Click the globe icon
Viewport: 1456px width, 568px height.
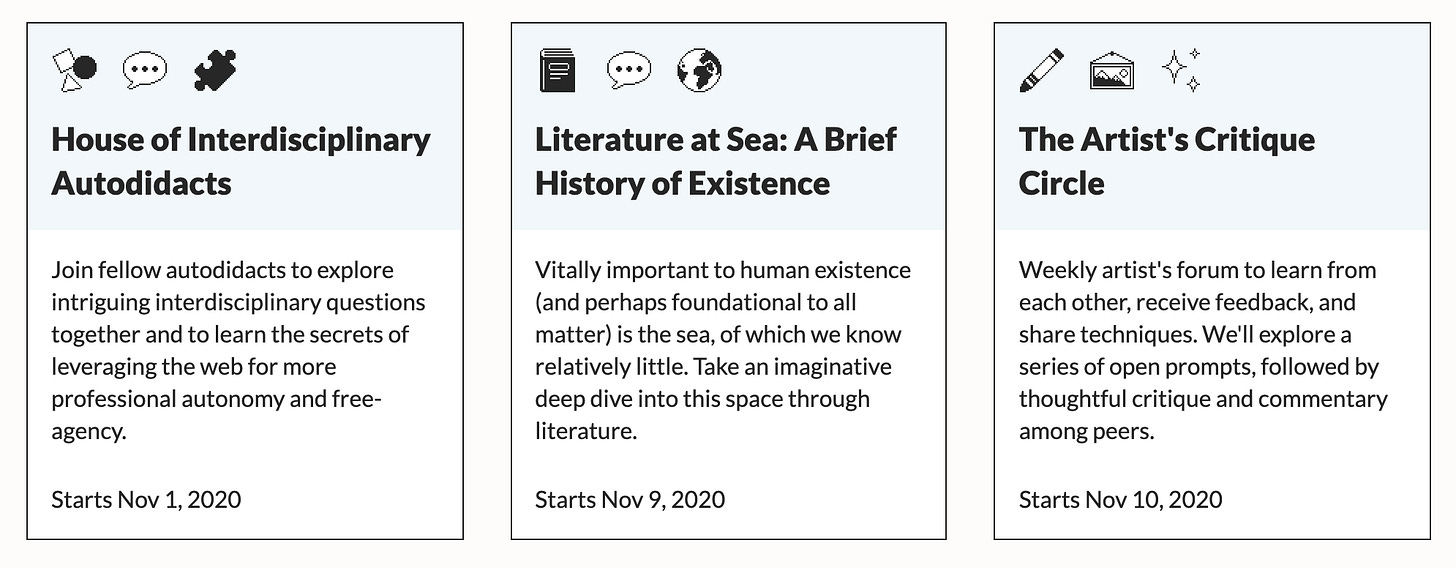pos(699,70)
